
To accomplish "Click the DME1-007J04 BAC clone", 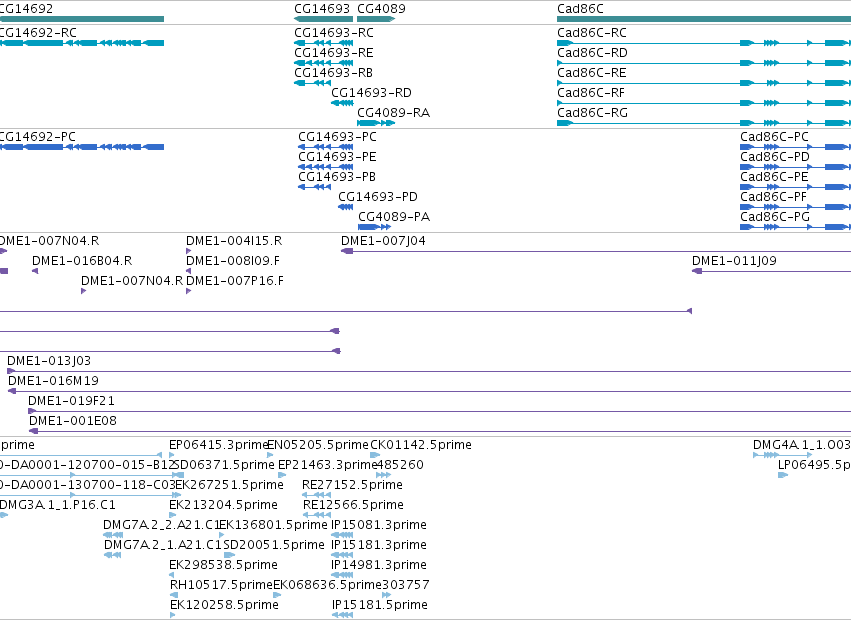I will point(596,251).
